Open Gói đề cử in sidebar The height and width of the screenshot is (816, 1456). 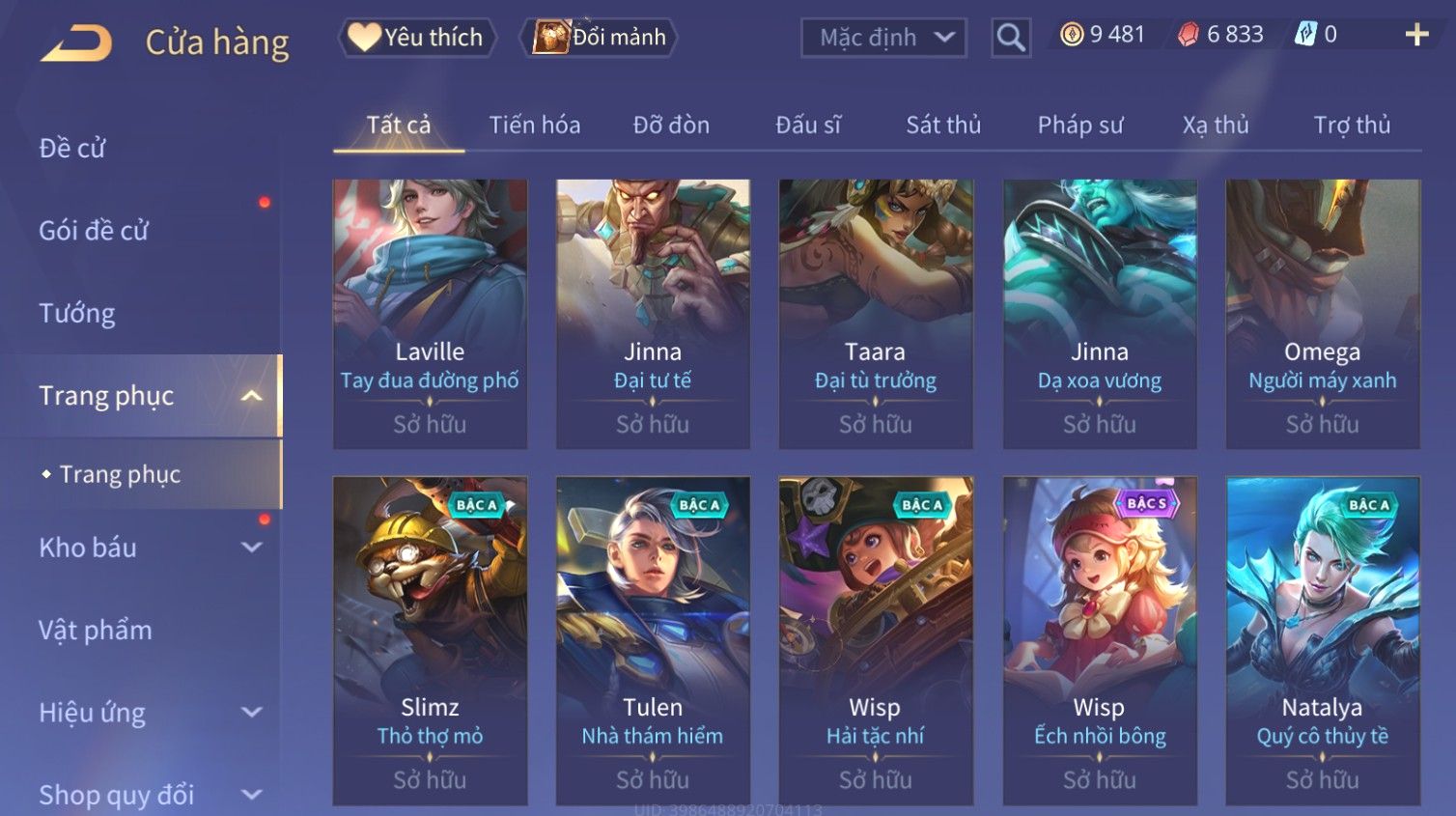pyautogui.click(x=94, y=231)
